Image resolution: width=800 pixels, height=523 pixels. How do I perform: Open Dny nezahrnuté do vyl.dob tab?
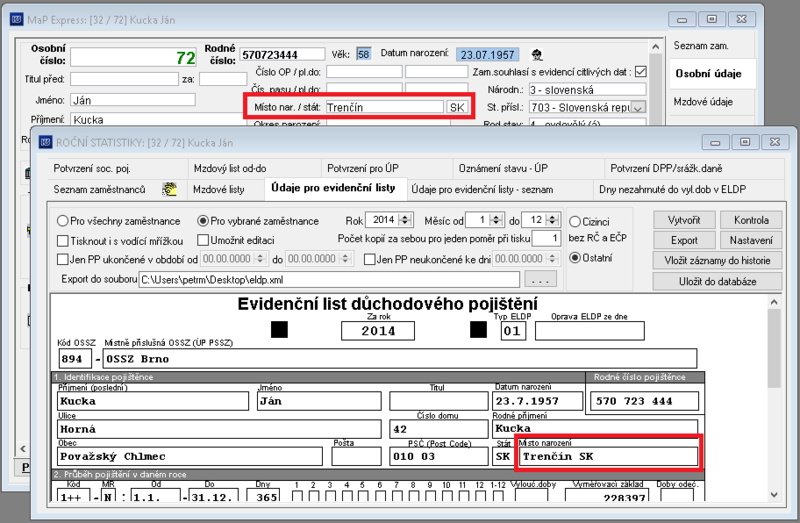[689, 189]
